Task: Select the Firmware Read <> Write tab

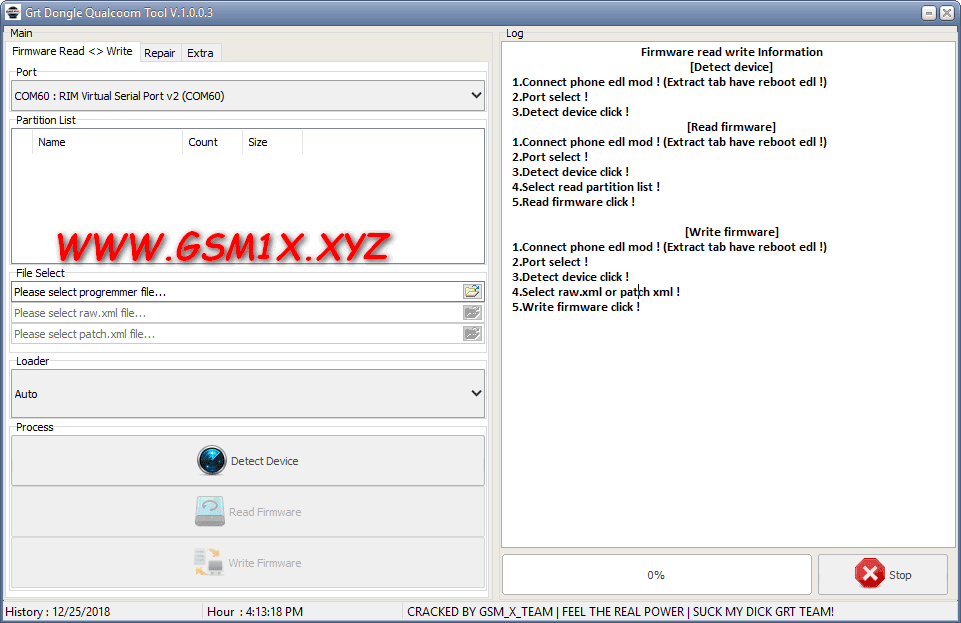Action: (x=72, y=51)
